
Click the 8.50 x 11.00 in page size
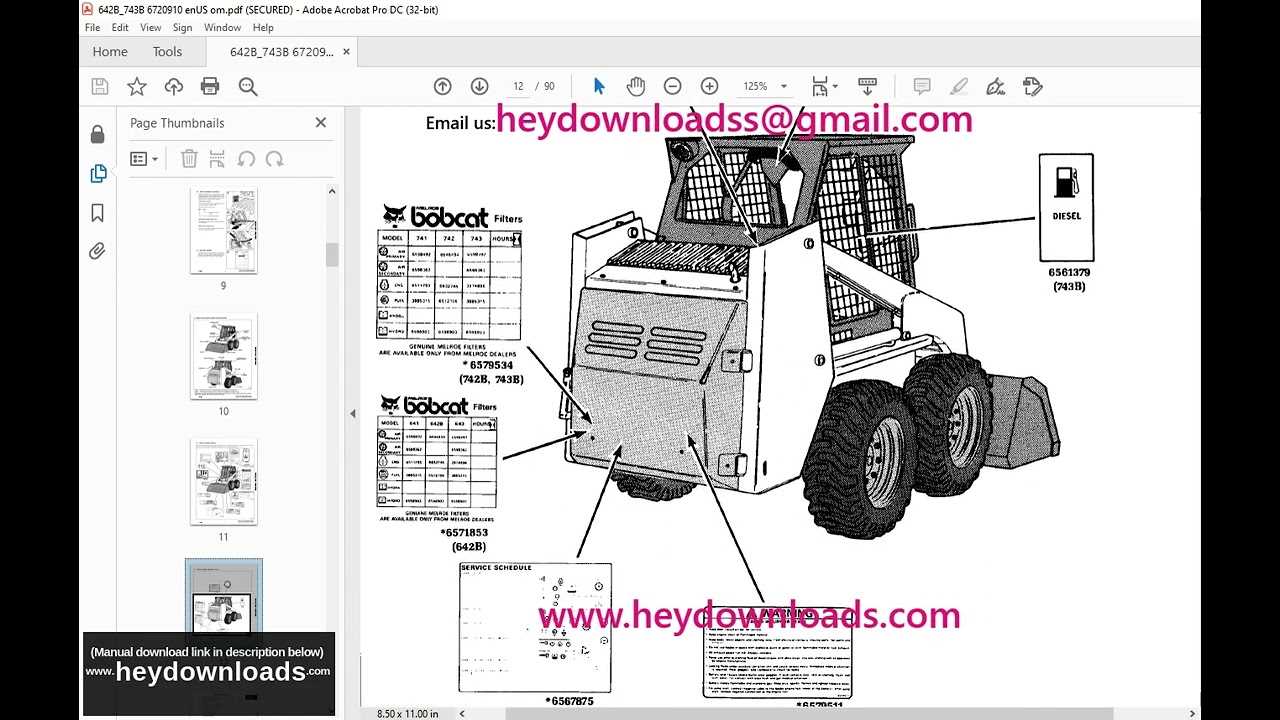click(x=407, y=713)
